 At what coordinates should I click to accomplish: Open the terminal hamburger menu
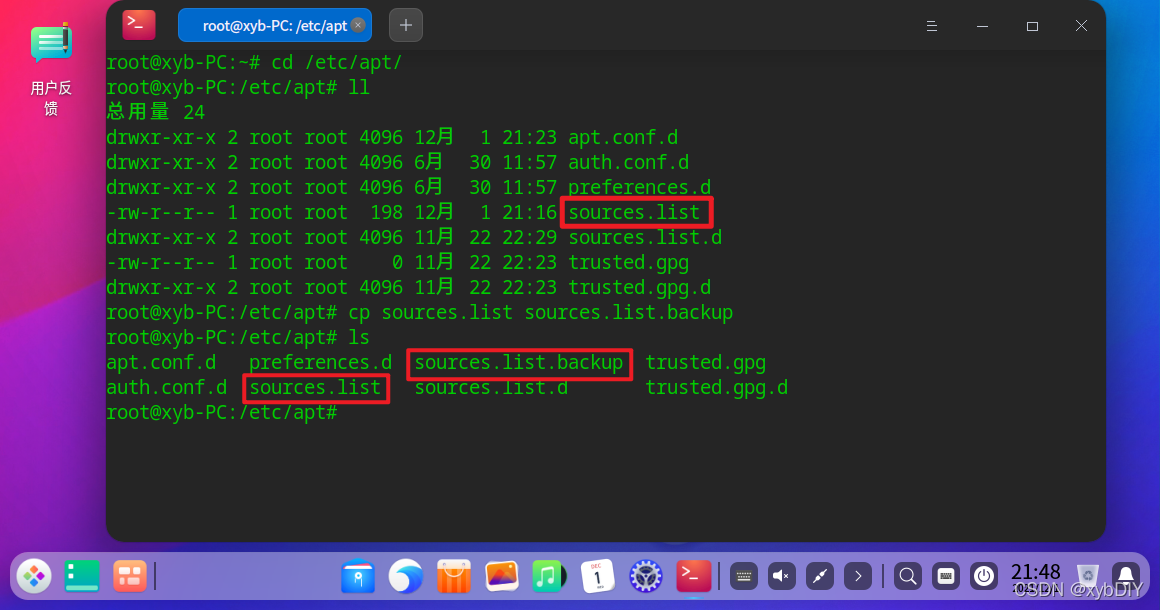point(932,26)
